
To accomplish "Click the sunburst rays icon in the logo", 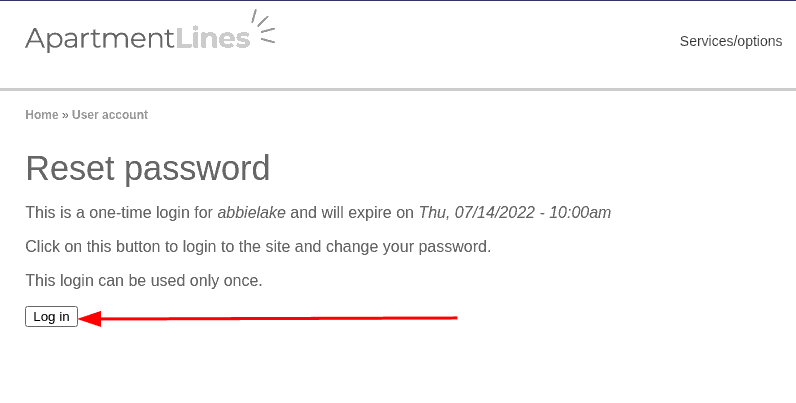I will click(263, 27).
